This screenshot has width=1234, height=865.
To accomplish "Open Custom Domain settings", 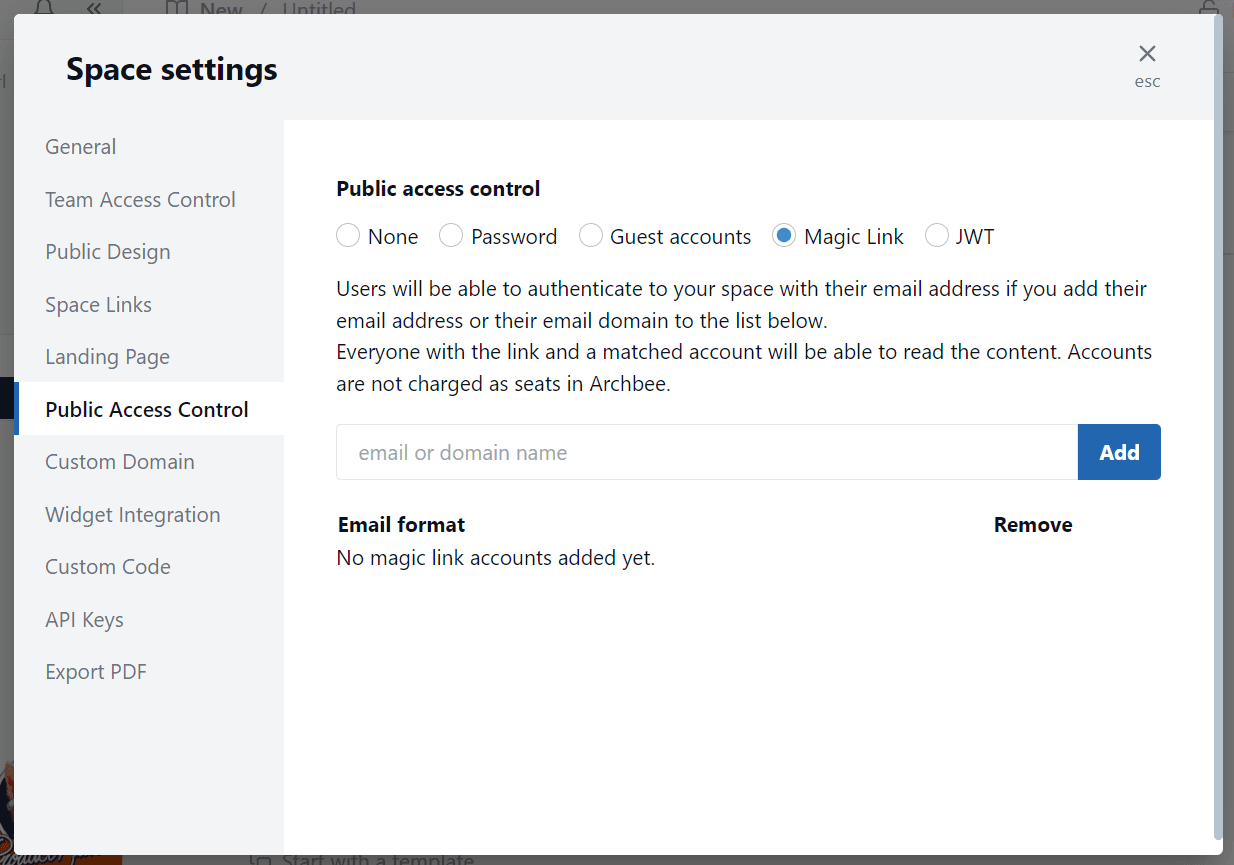I will [x=120, y=462].
